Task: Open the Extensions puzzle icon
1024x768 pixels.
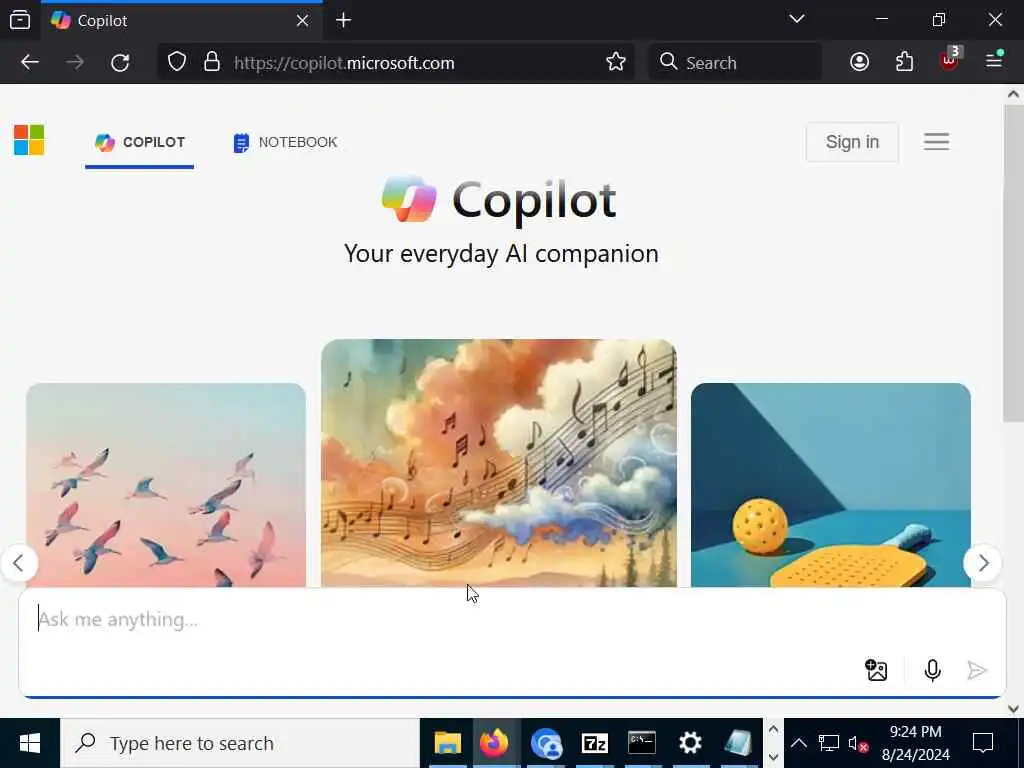Action: (x=904, y=62)
